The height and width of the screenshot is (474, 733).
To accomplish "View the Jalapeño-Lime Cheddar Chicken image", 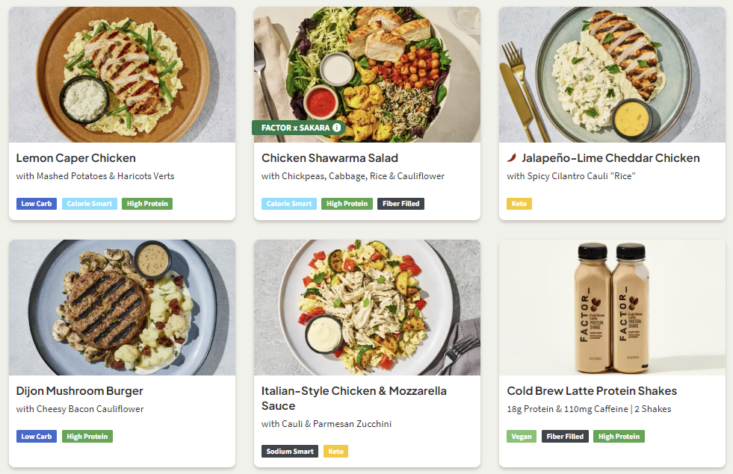I will pos(611,75).
